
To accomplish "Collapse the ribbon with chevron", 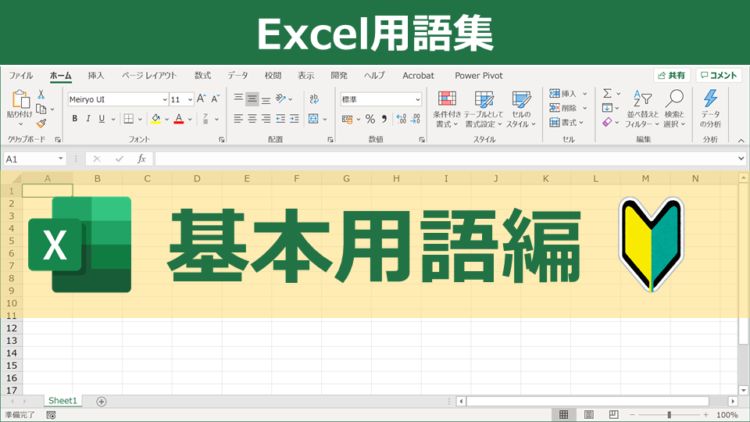I will pyautogui.click(x=741, y=140).
